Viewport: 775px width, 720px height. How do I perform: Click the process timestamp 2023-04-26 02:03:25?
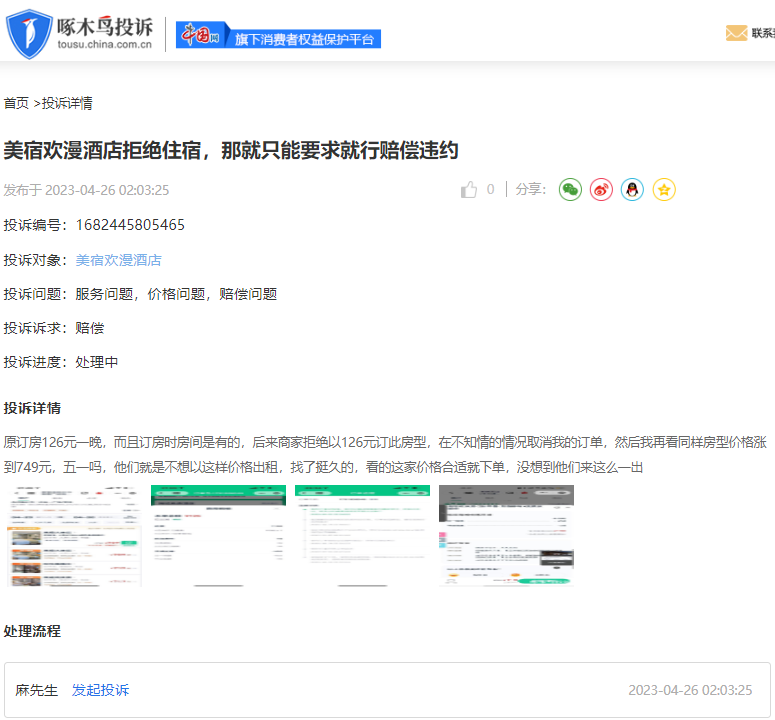690,690
